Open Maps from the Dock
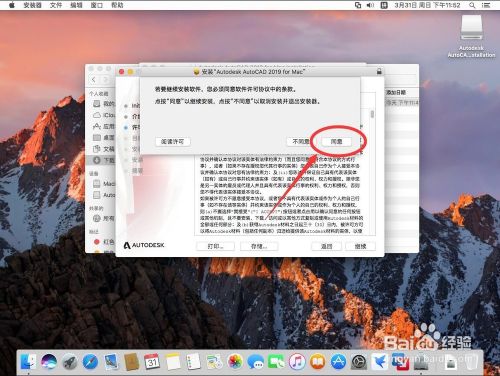 [214, 362]
